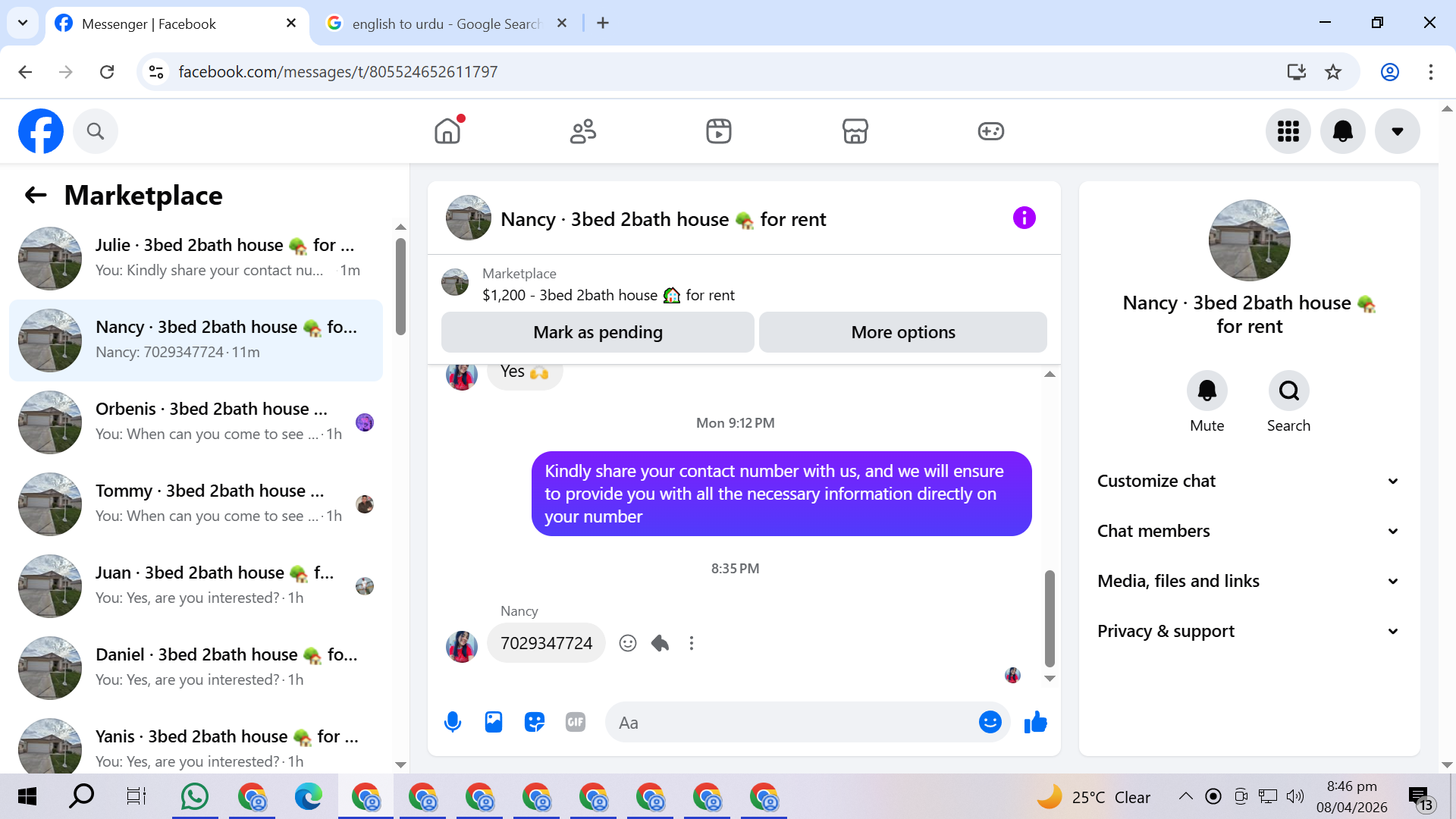Reply to the 7029347724 message

click(x=660, y=643)
